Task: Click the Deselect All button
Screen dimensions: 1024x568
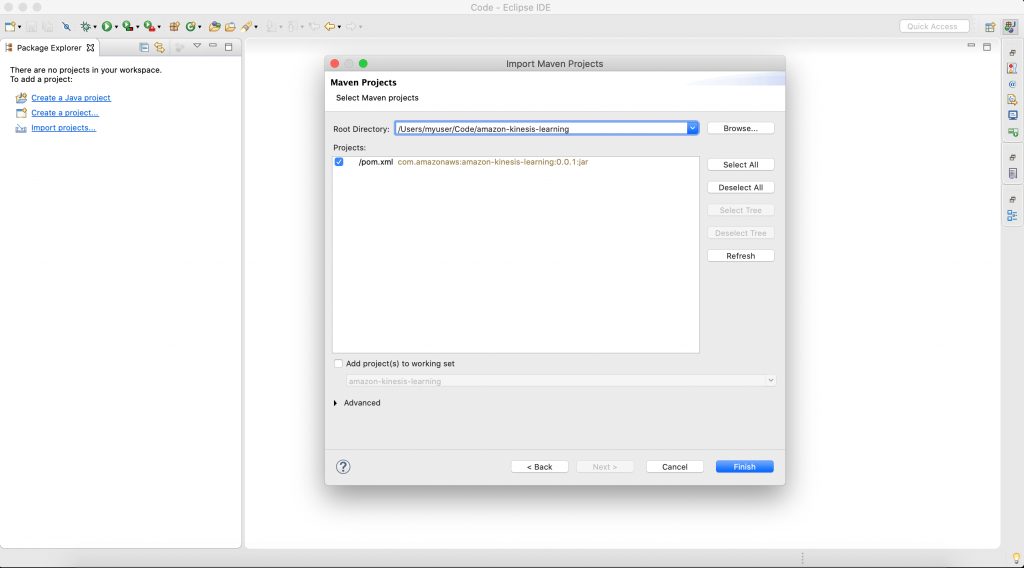Action: (x=741, y=187)
